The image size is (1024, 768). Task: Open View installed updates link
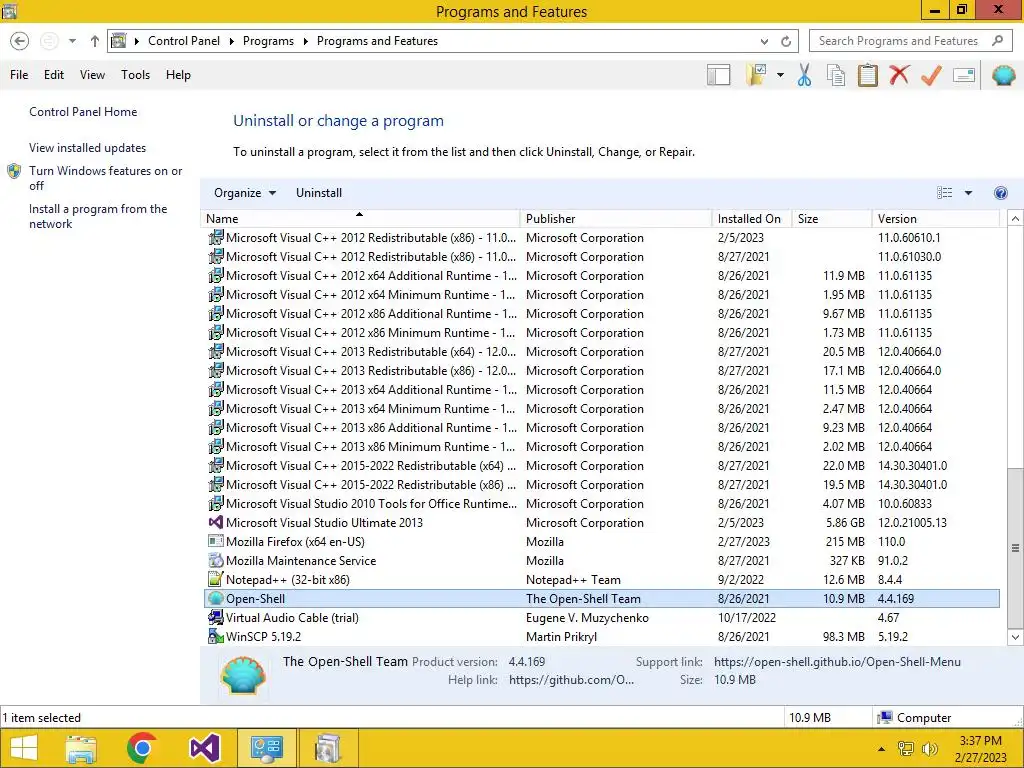[x=88, y=148]
